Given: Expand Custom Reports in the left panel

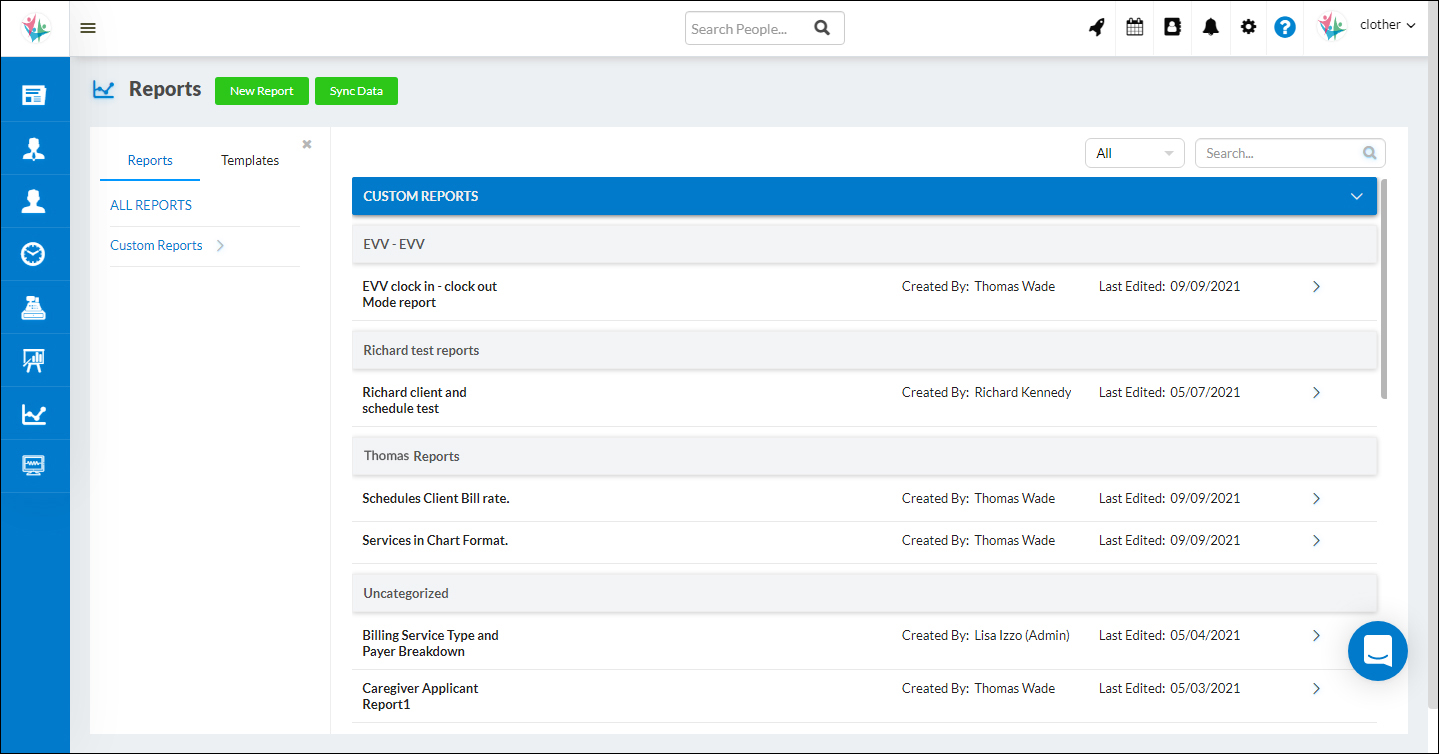Looking at the screenshot, I should point(219,244).
